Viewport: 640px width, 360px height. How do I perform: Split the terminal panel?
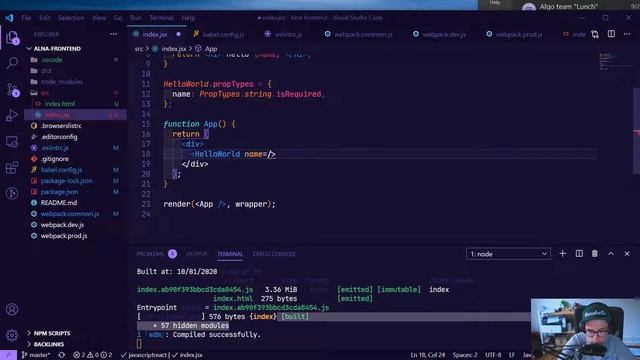[579, 253]
